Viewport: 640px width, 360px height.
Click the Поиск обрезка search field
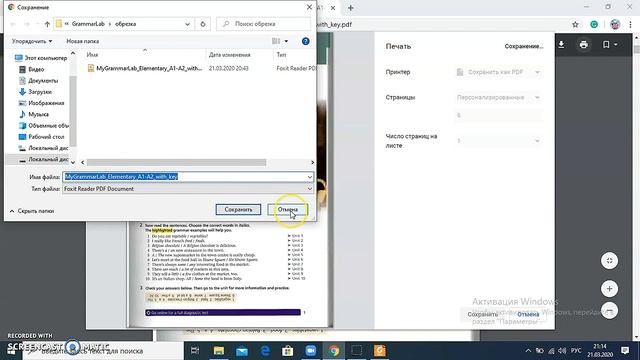pyautogui.click(x=263, y=24)
